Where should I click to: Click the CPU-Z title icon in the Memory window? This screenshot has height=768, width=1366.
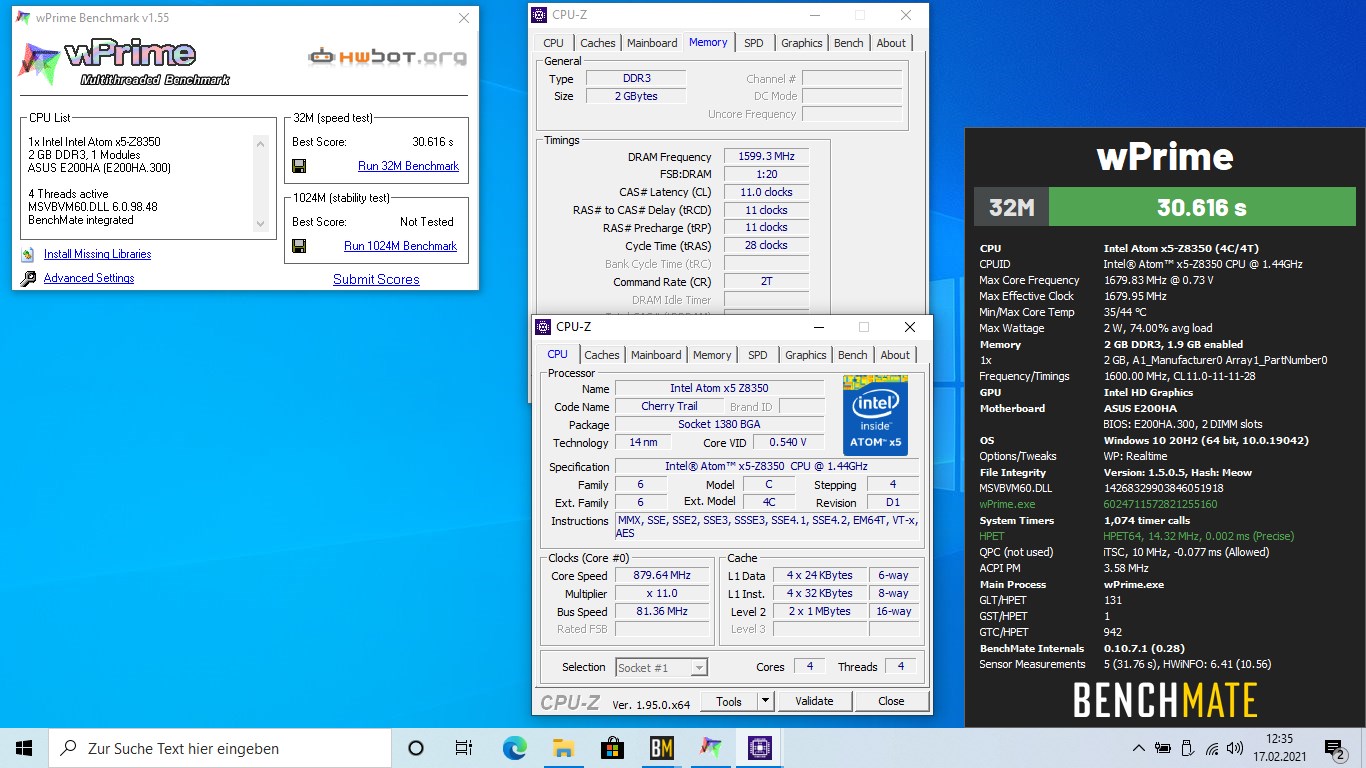pyautogui.click(x=540, y=15)
